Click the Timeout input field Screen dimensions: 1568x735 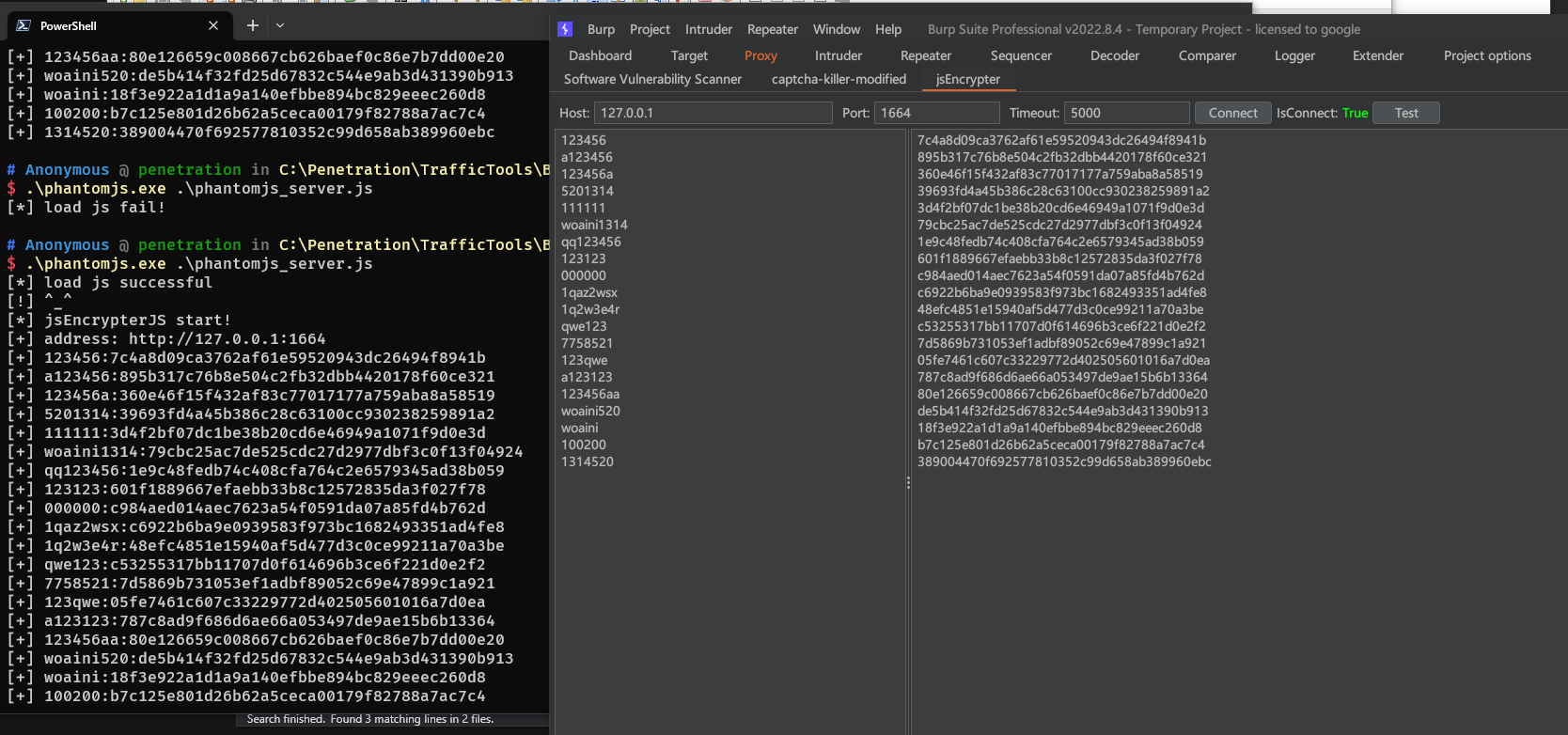coord(1126,113)
